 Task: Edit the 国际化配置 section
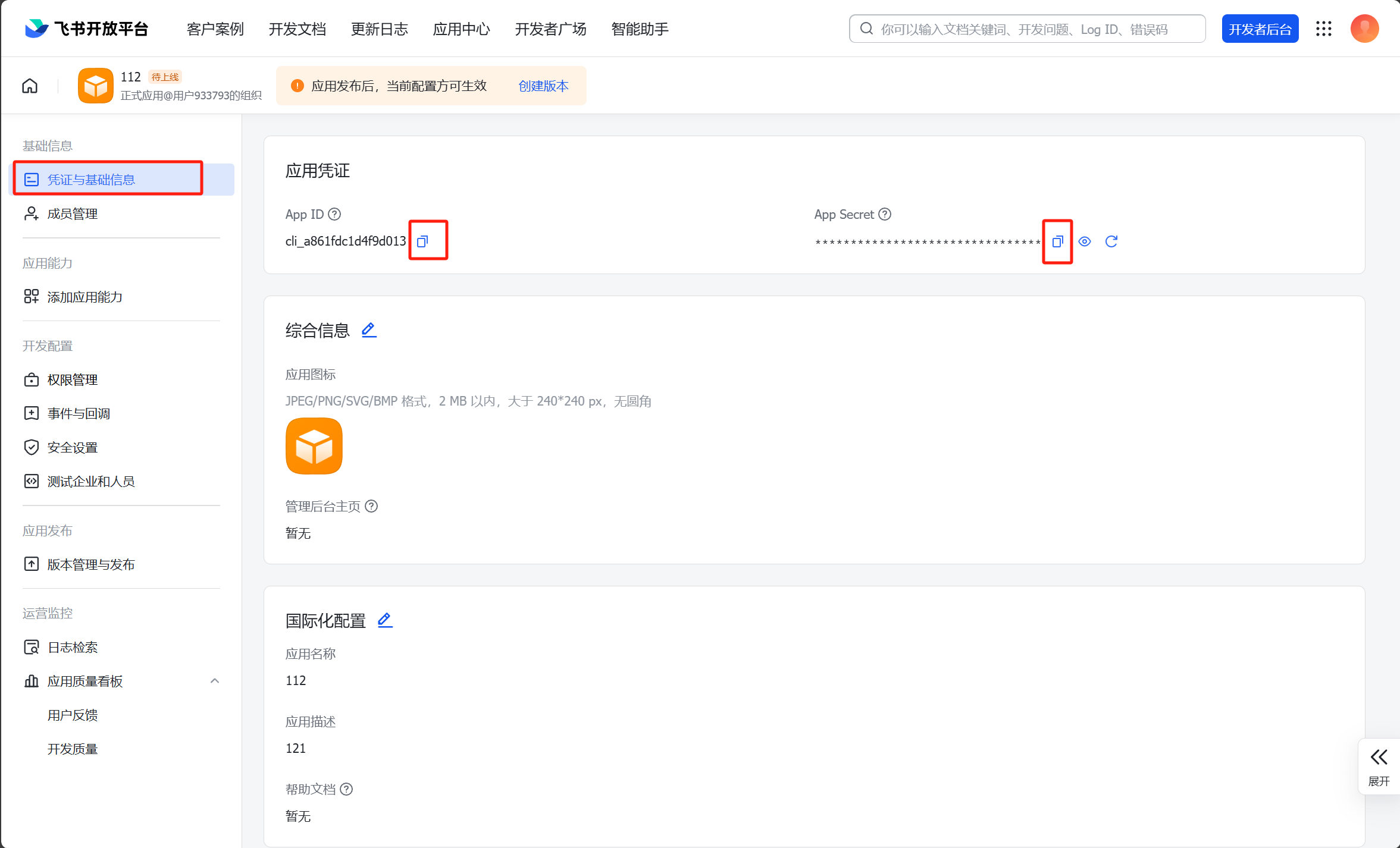point(385,620)
